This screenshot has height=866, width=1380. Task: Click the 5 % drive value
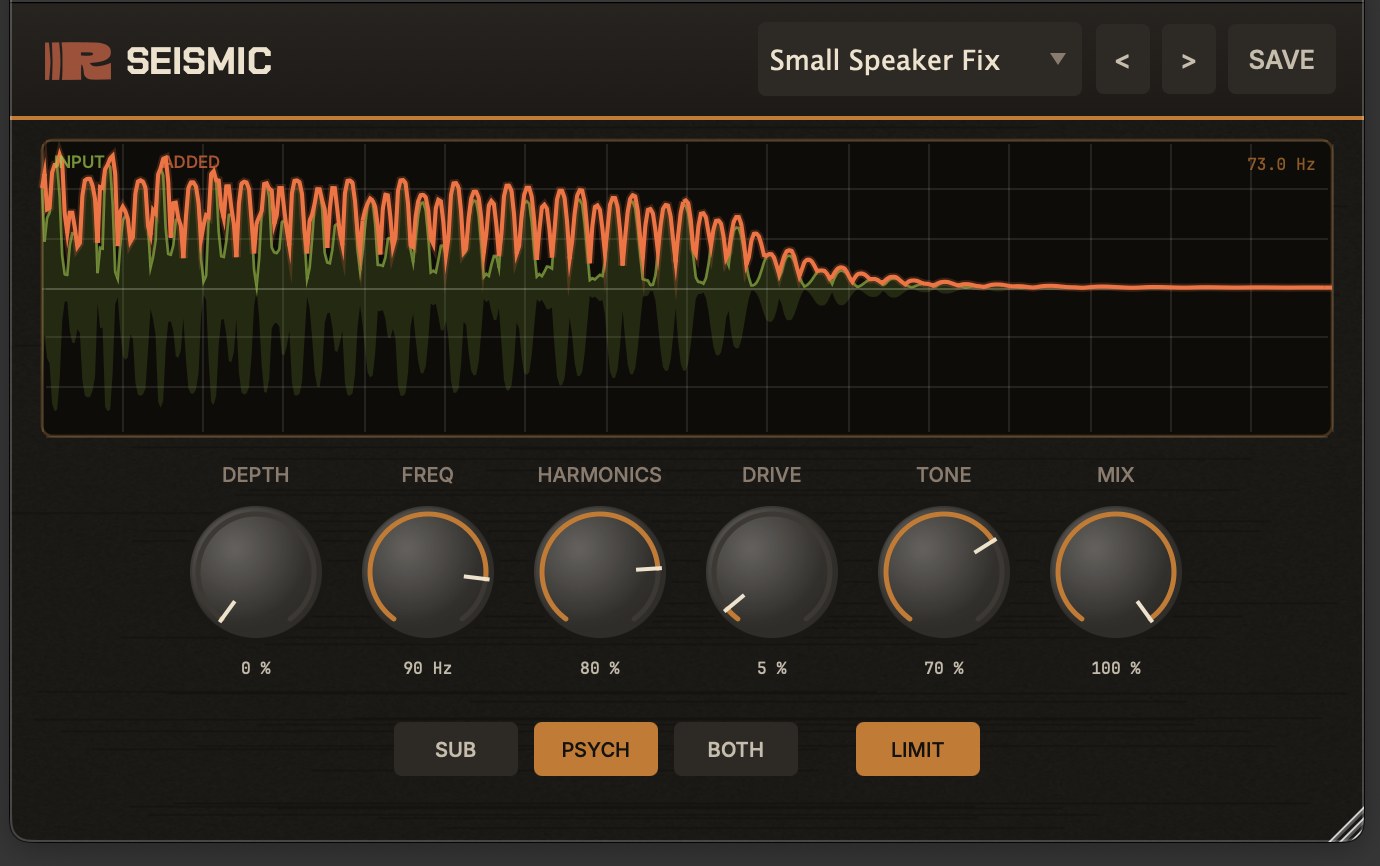point(772,668)
